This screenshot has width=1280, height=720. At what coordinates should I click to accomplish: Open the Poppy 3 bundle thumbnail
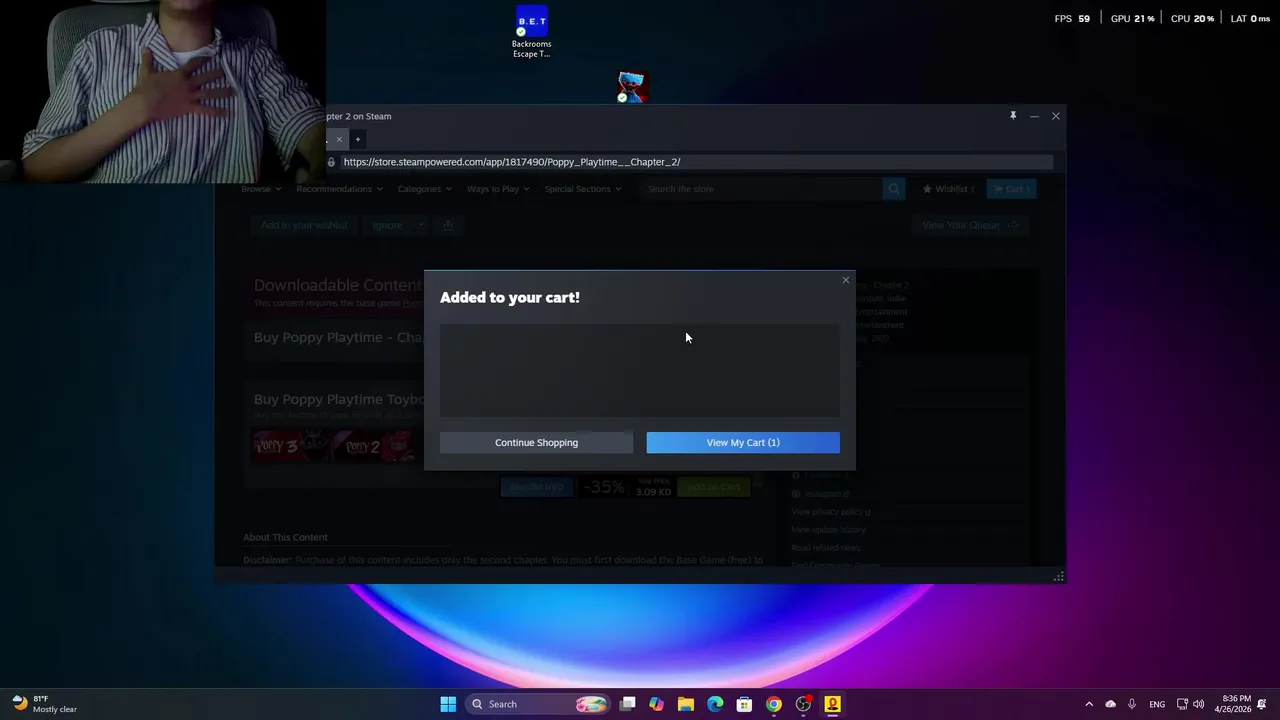click(x=291, y=446)
